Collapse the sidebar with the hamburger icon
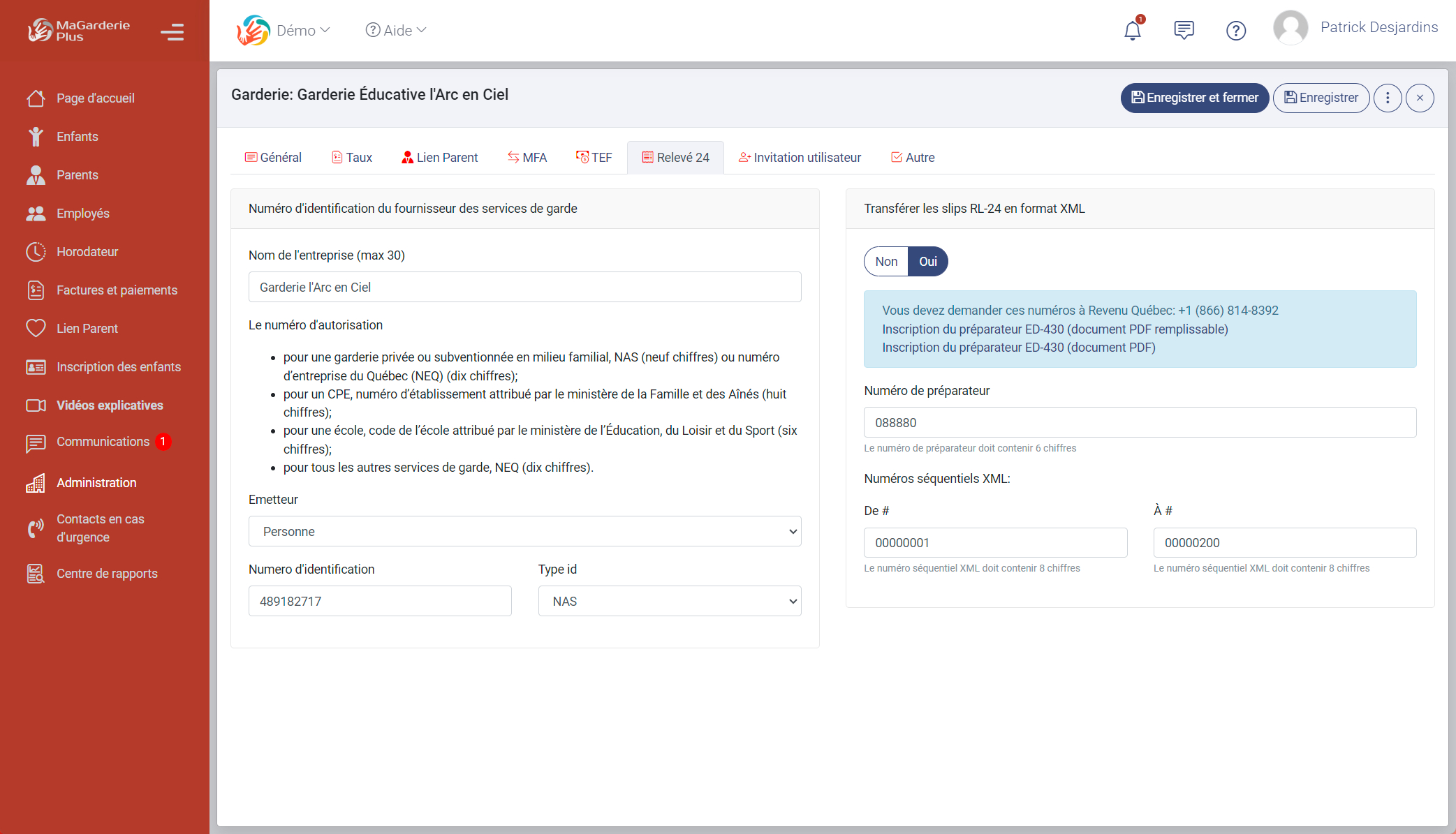1456x834 pixels. (x=172, y=32)
